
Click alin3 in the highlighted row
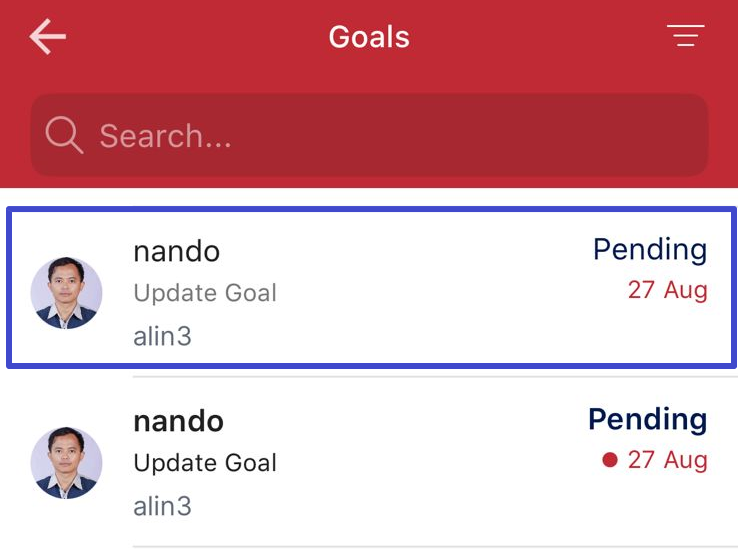tap(162, 336)
